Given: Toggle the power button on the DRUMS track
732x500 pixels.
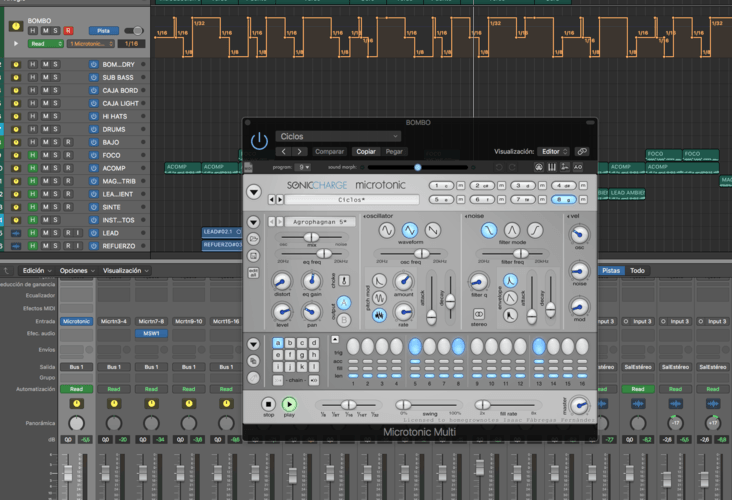Looking at the screenshot, I should click(93, 129).
